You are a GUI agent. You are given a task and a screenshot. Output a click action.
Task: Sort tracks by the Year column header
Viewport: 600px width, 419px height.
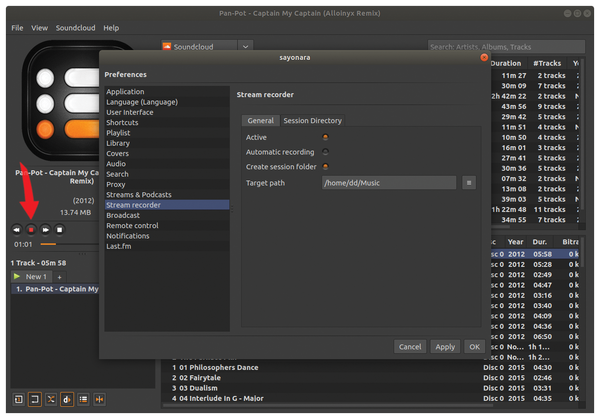click(x=515, y=242)
